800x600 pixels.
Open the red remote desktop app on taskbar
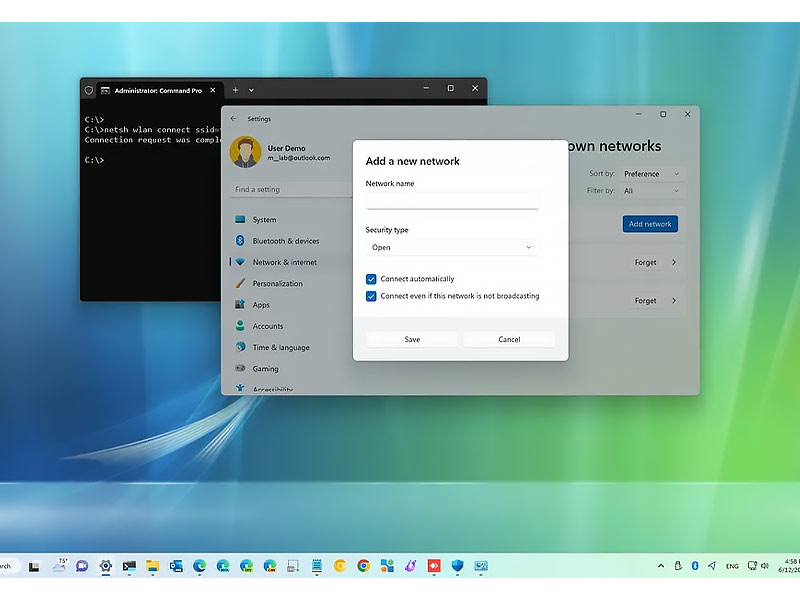434,566
